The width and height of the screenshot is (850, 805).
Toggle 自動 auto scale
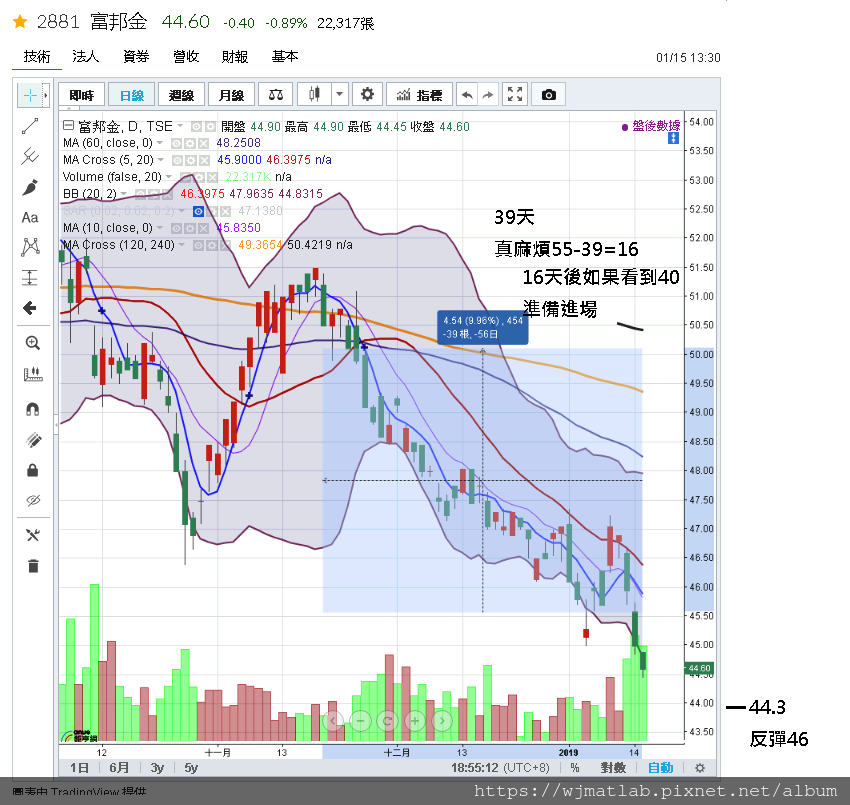click(x=660, y=768)
